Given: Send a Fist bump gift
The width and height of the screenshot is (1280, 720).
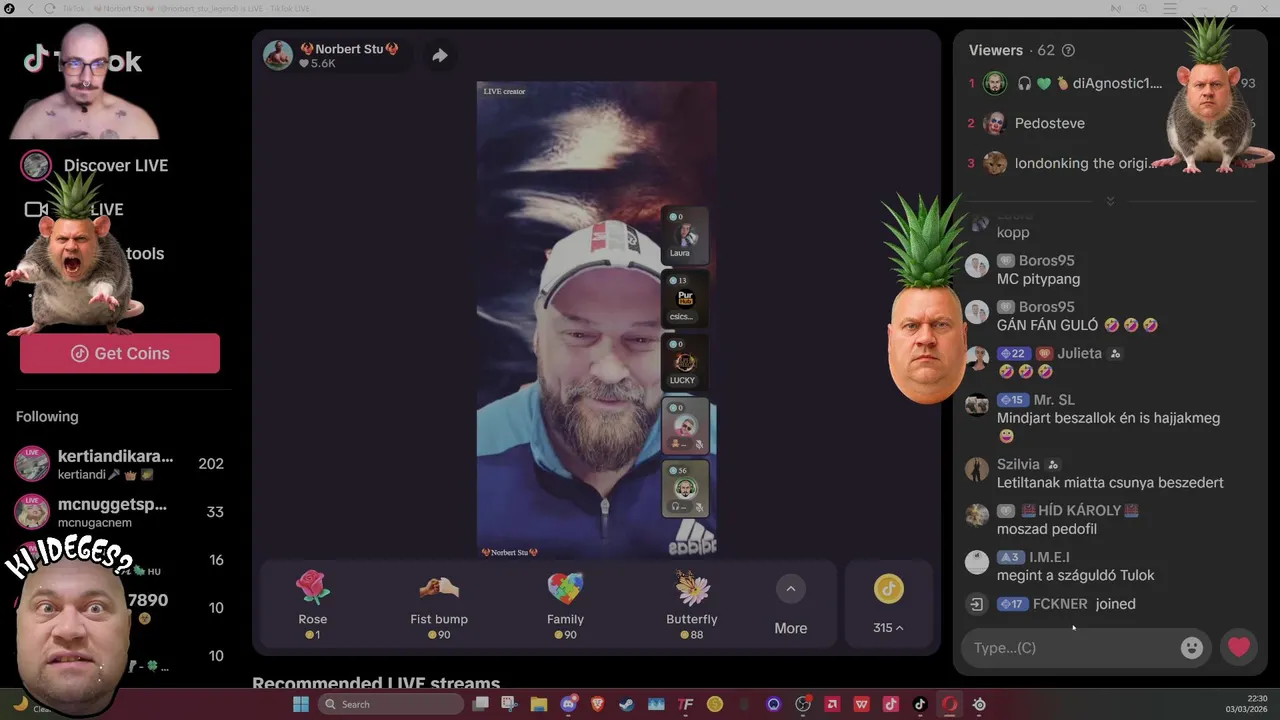Looking at the screenshot, I should 439,604.
